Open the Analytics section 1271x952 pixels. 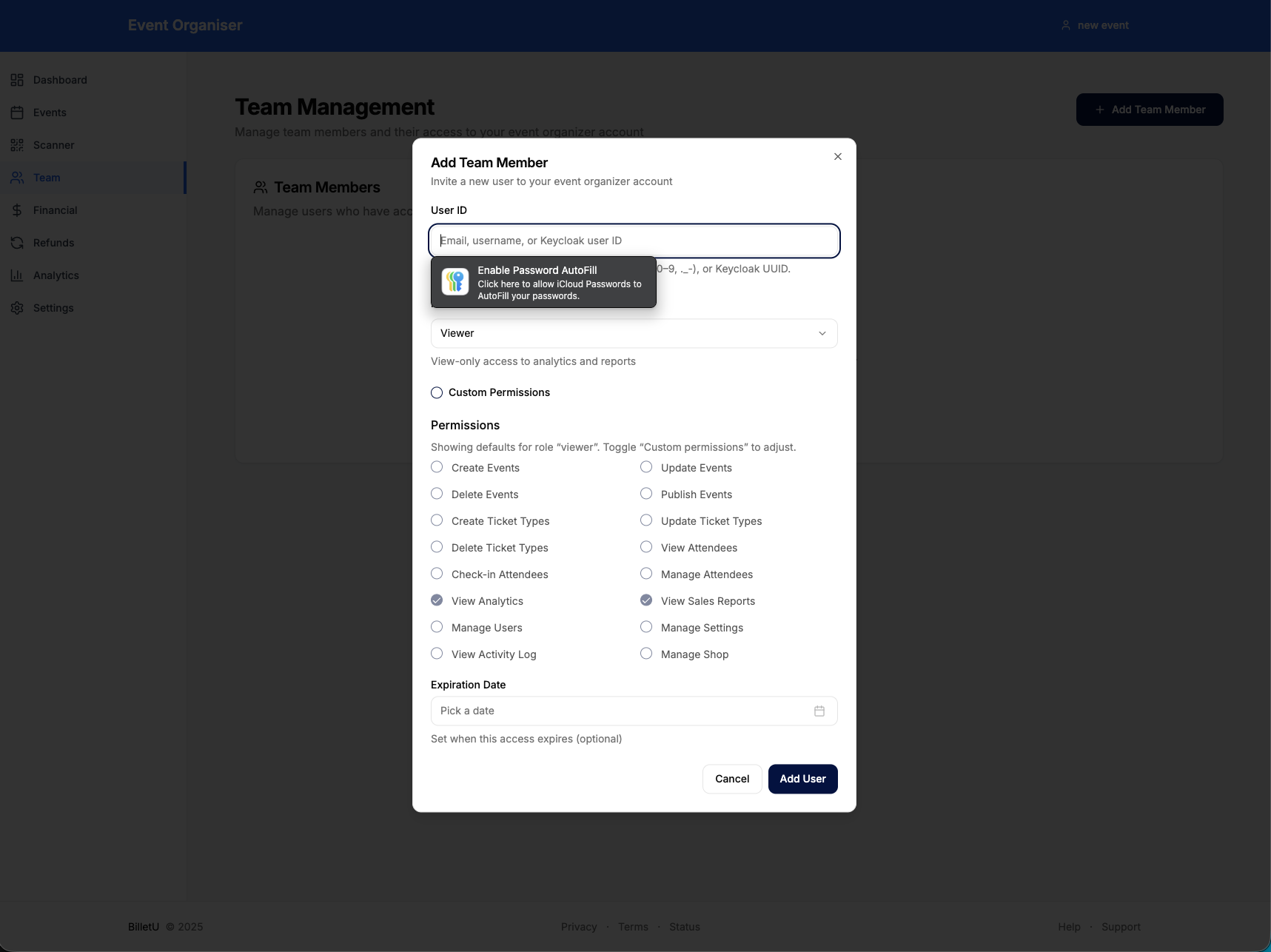pos(93,275)
